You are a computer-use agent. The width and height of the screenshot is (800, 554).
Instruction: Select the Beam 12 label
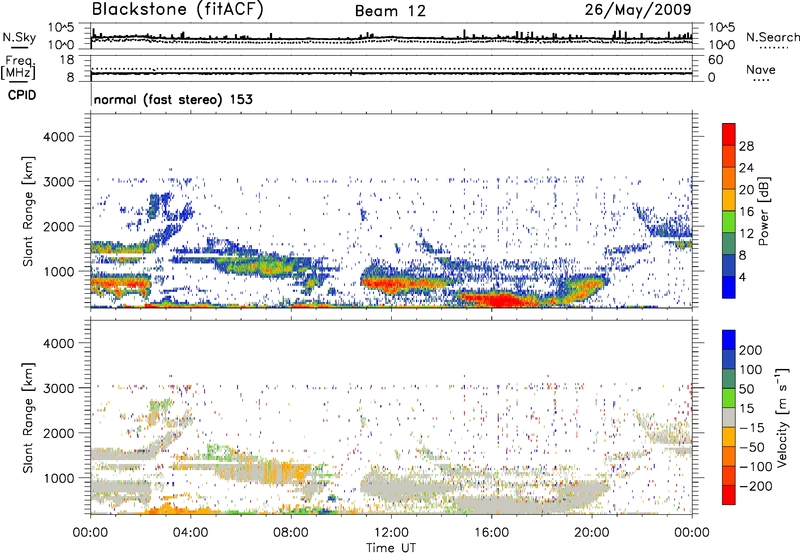pyautogui.click(x=390, y=11)
